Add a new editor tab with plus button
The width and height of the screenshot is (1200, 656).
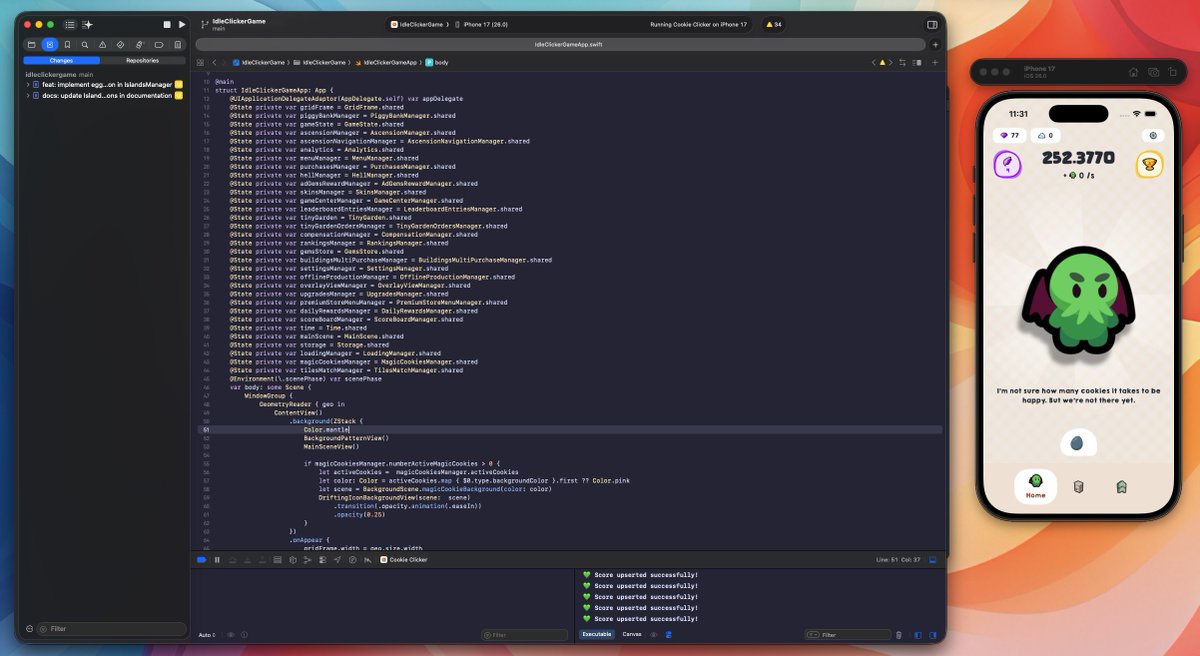pyautogui.click(x=935, y=45)
